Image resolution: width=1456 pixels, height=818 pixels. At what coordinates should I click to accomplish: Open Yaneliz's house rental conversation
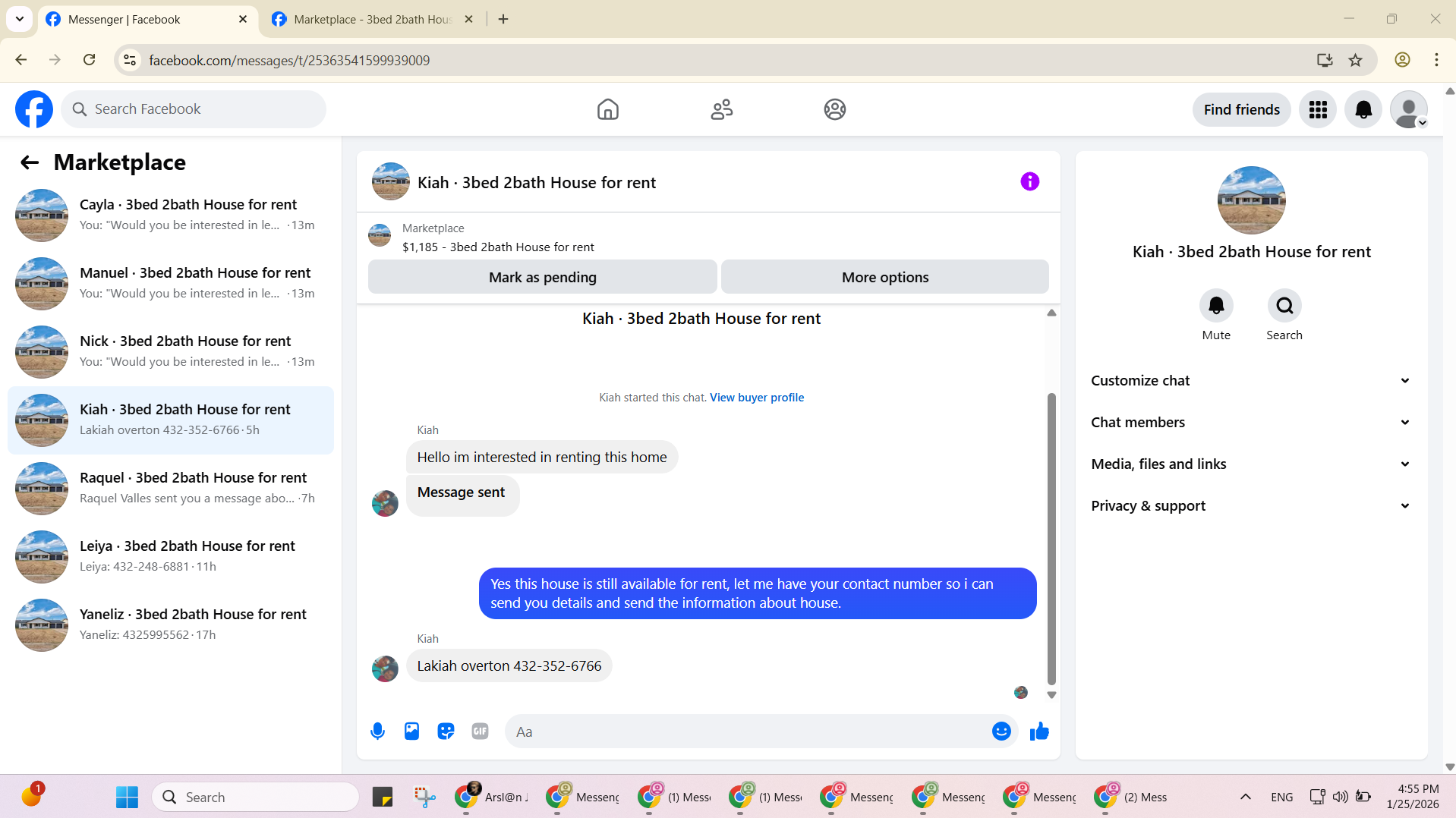coord(171,625)
